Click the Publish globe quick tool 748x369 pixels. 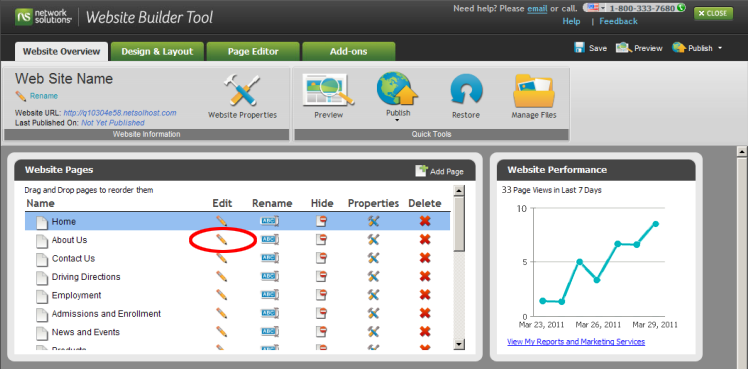[x=397, y=89]
